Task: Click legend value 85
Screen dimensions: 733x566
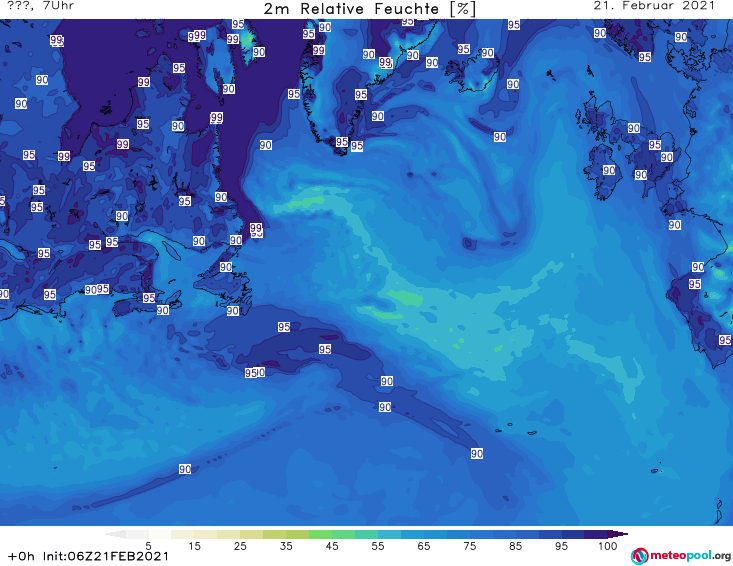Action: pyautogui.click(x=515, y=546)
